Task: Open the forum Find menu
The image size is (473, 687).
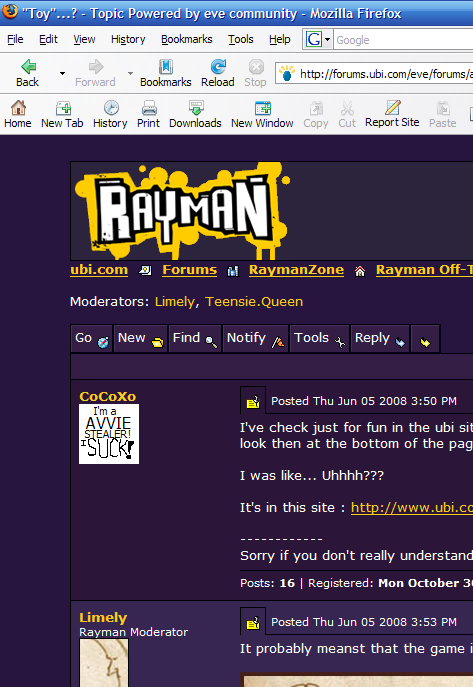Action: [195, 338]
